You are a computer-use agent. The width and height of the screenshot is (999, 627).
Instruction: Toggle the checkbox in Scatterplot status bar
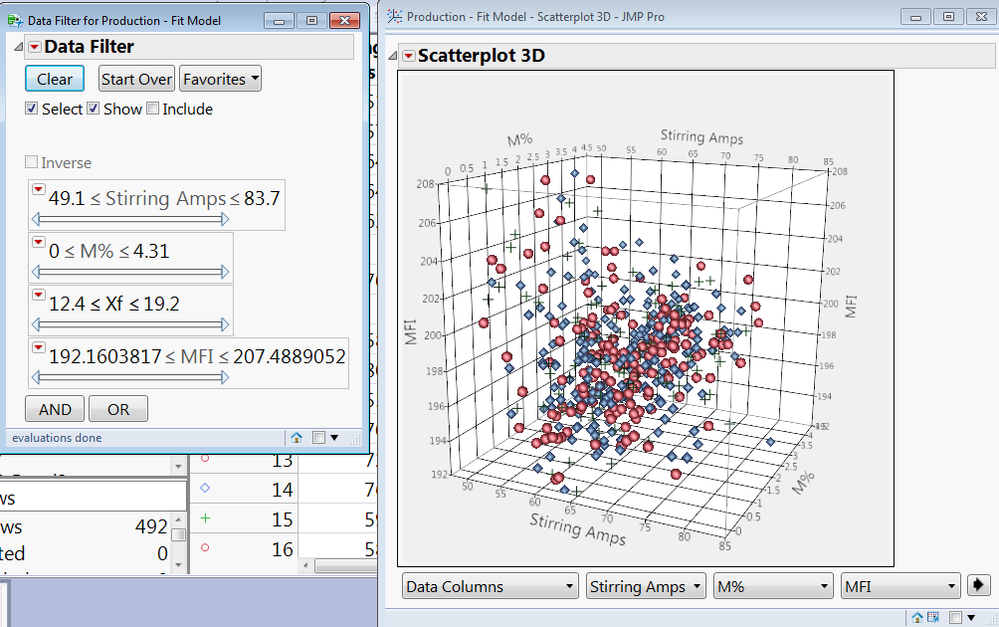point(955,617)
